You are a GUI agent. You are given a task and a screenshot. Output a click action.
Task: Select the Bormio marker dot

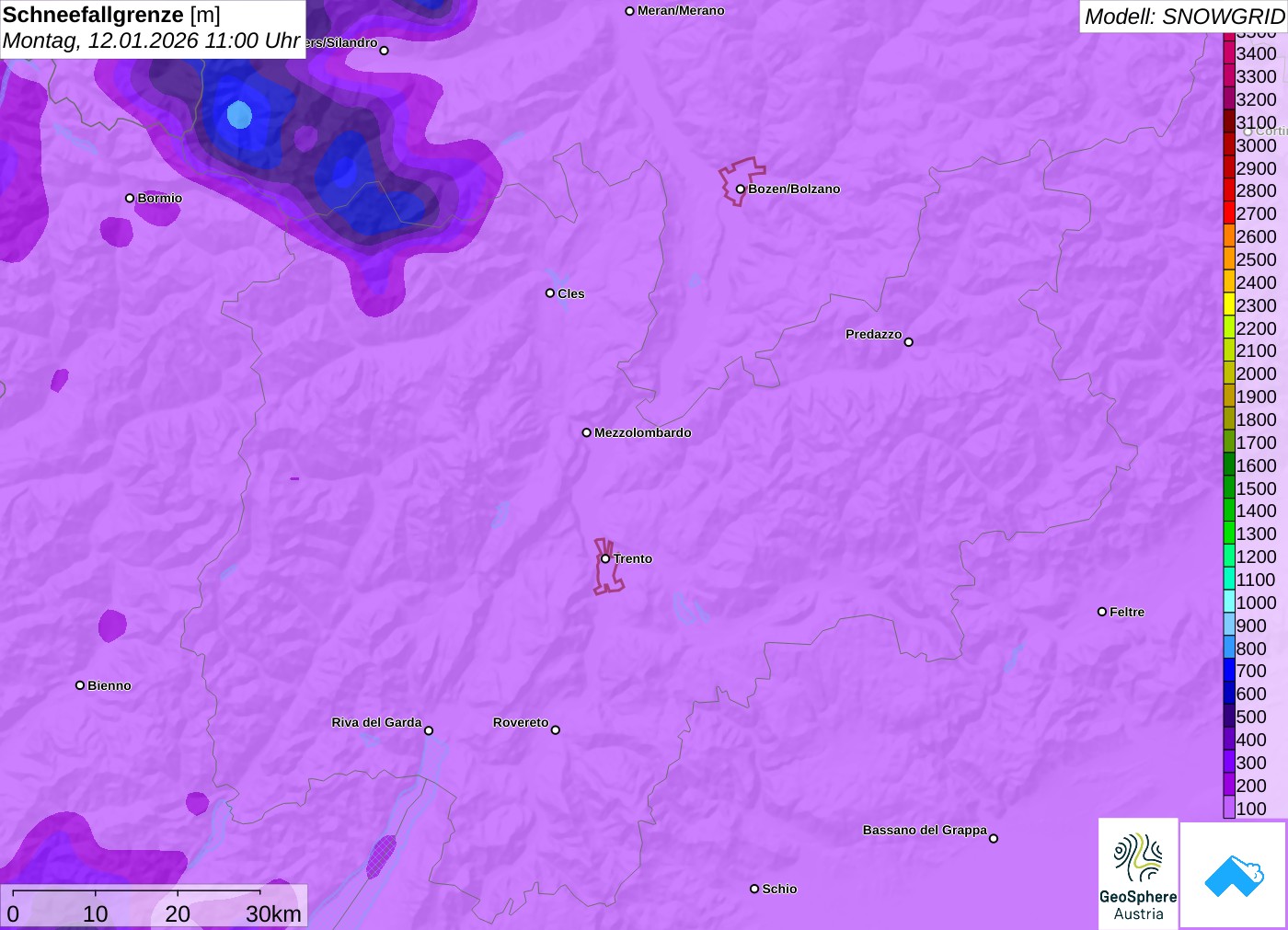tap(130, 199)
